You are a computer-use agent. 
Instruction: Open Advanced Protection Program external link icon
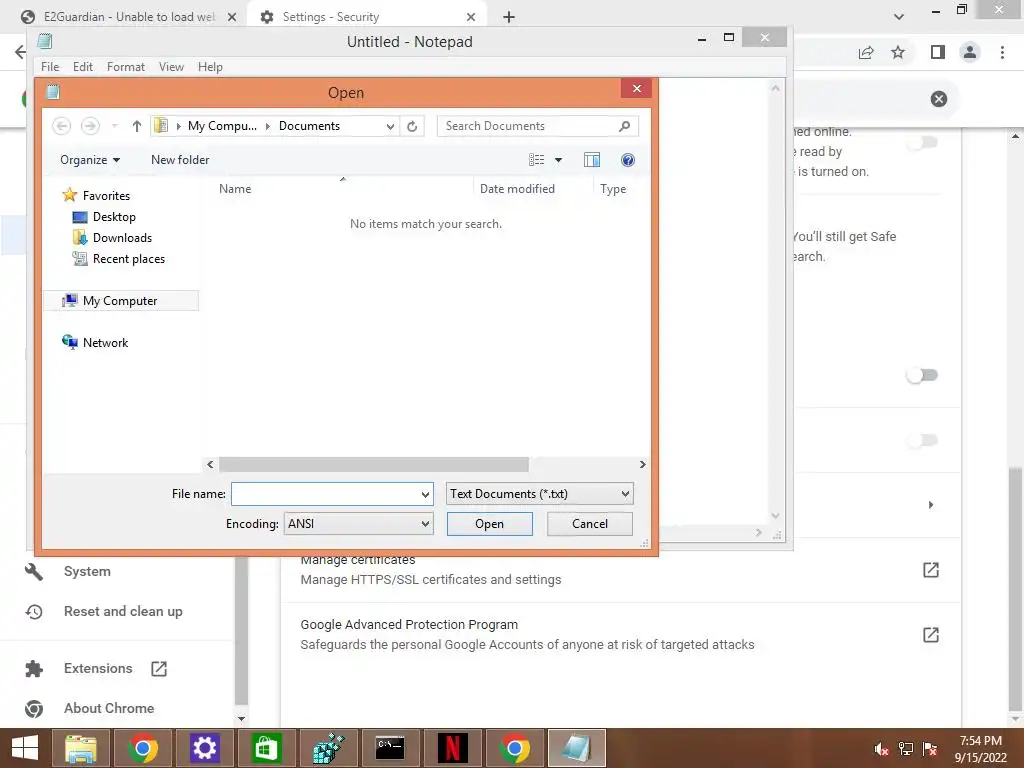click(931, 635)
